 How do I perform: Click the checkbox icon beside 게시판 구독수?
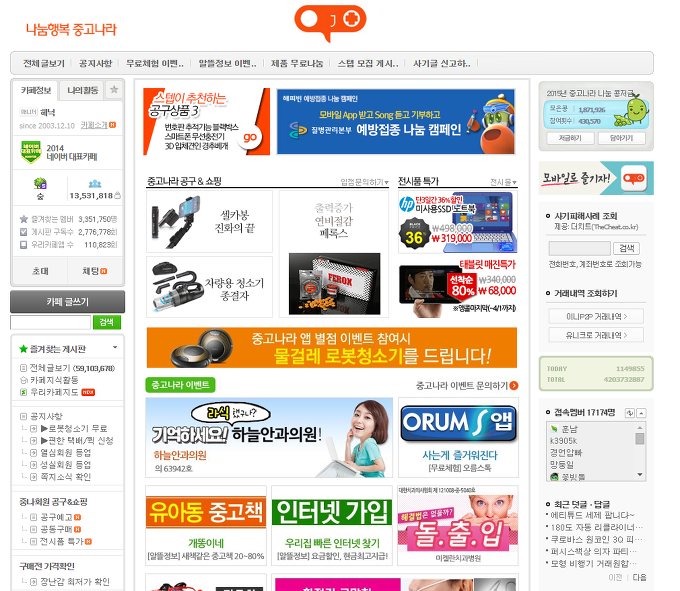click(x=23, y=232)
